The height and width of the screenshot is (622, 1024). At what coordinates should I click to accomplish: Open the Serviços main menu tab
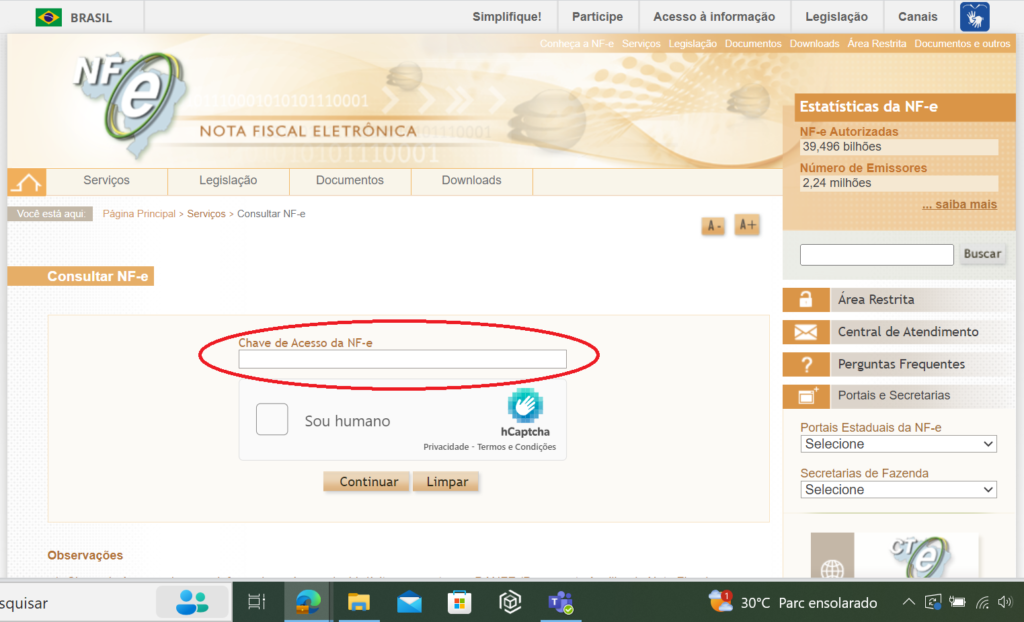[106, 180]
